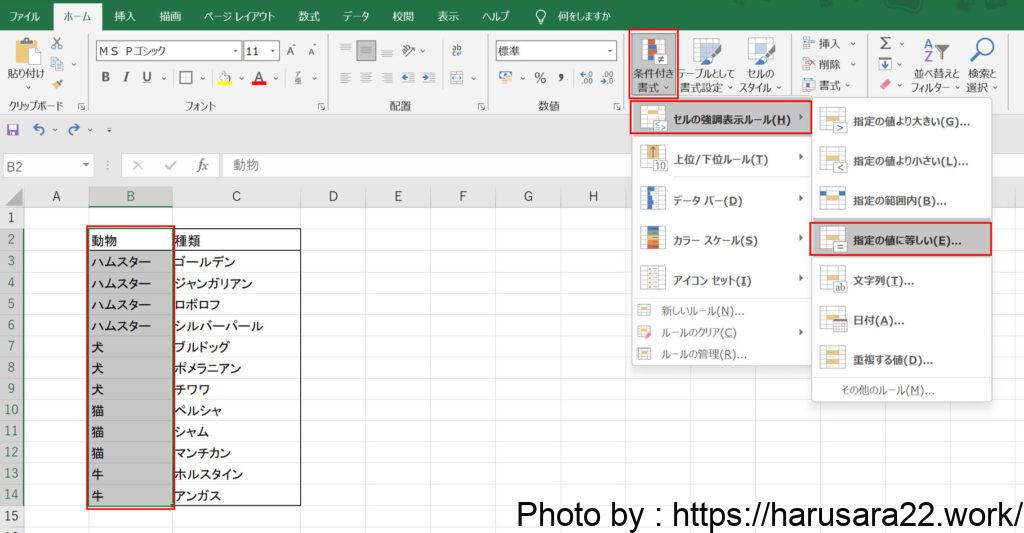Click the AutoSum sigma icon
Screen dimensions: 1024x533
click(885, 43)
